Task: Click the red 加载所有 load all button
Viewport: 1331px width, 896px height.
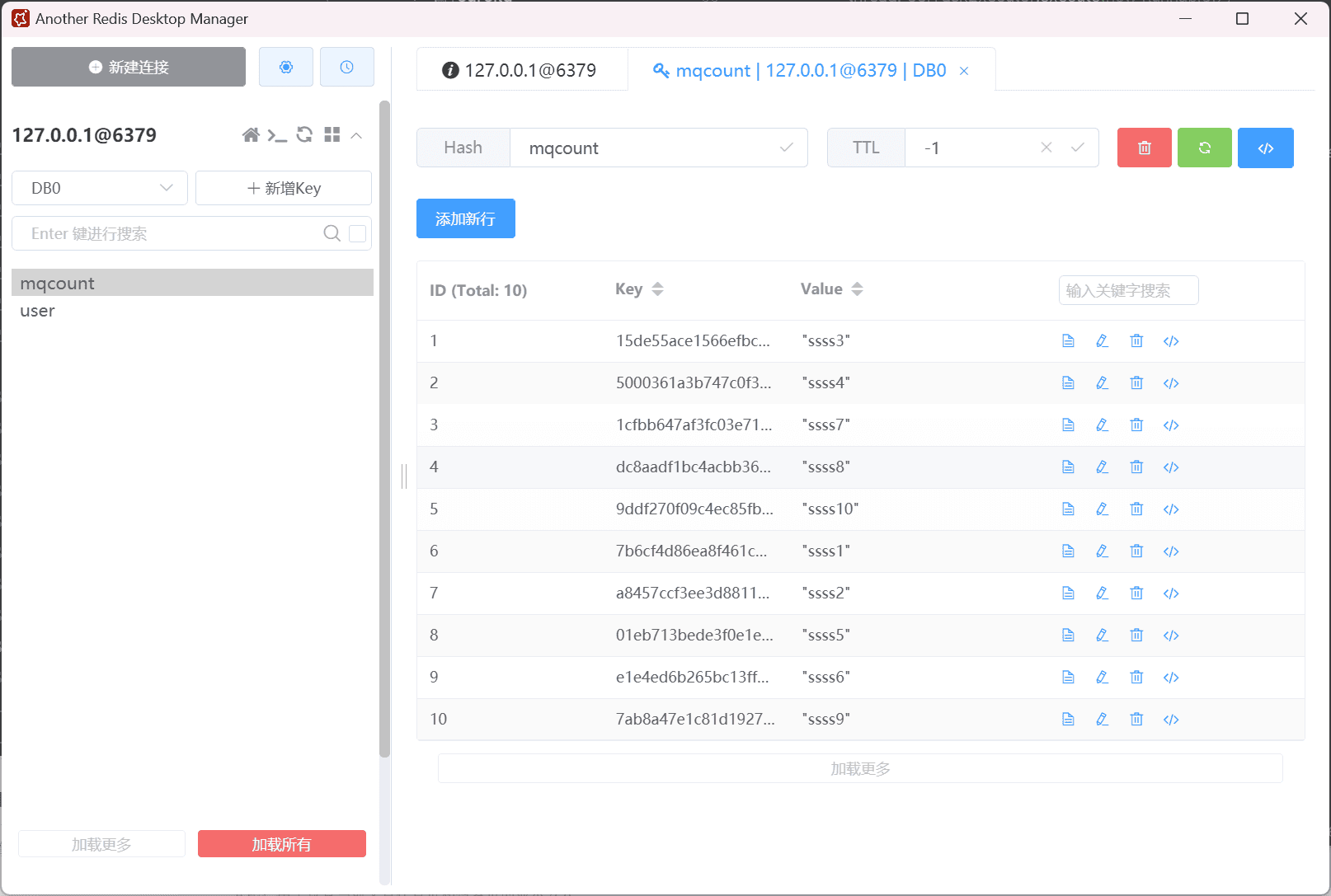Action: pyautogui.click(x=282, y=844)
